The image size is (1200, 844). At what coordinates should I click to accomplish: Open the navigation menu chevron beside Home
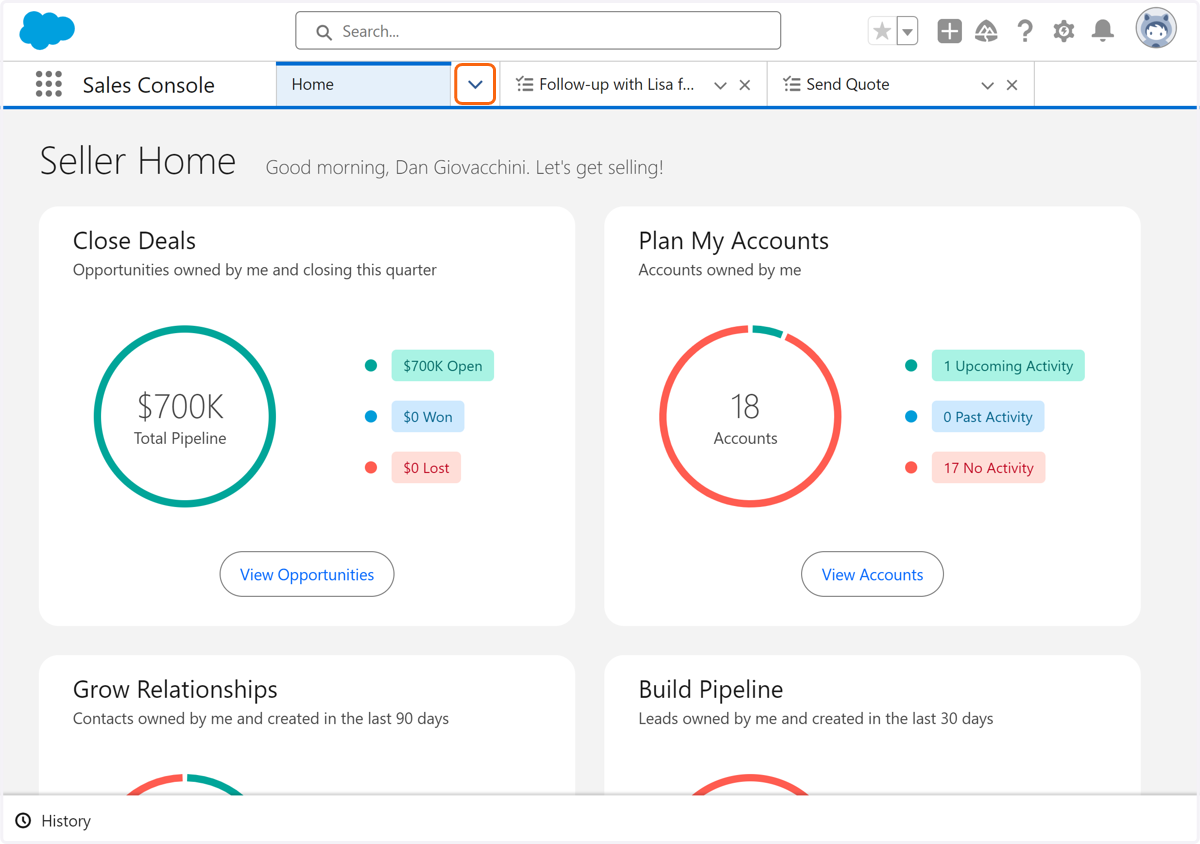[x=475, y=85]
